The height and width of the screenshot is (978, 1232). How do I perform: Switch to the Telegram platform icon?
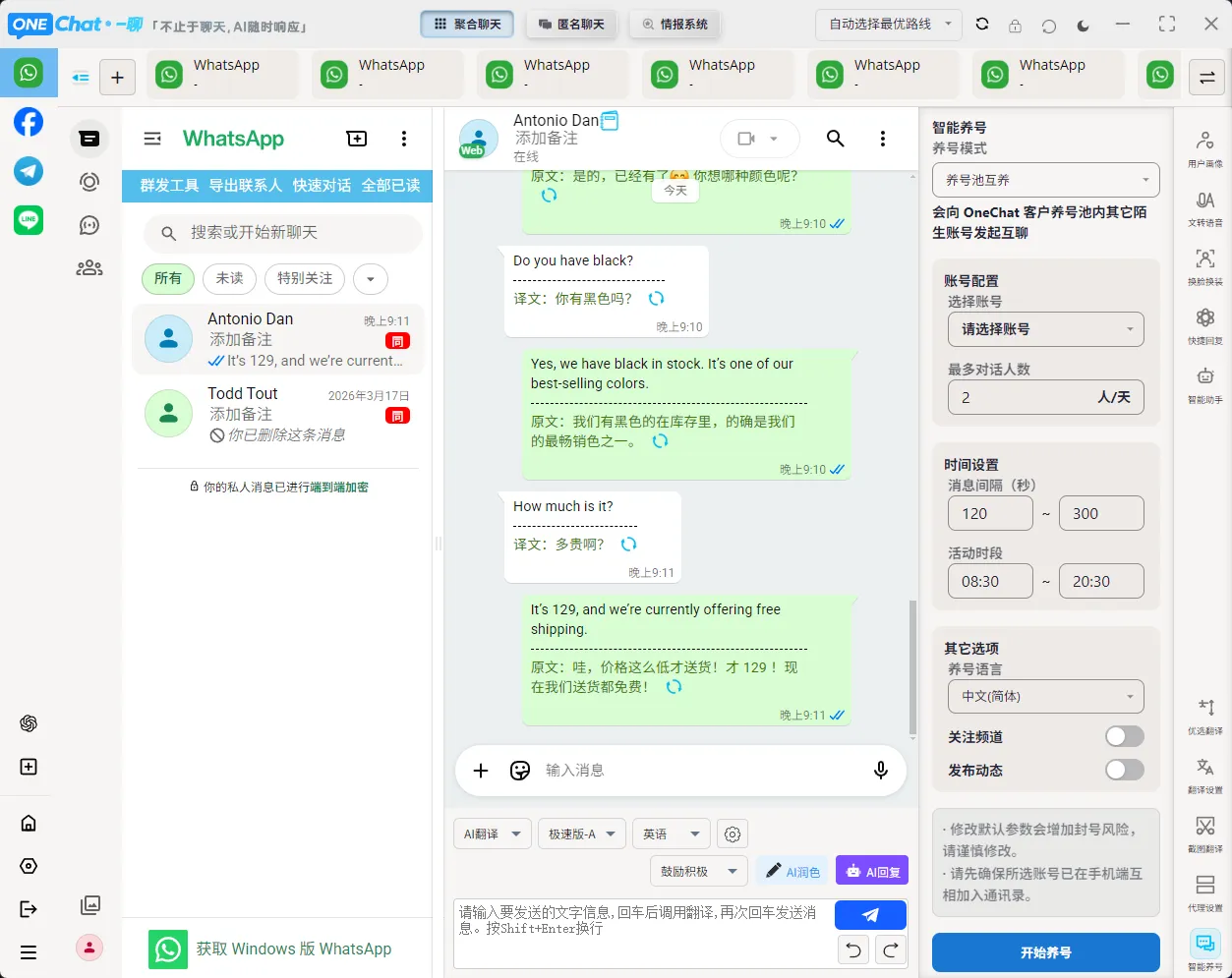point(29,171)
